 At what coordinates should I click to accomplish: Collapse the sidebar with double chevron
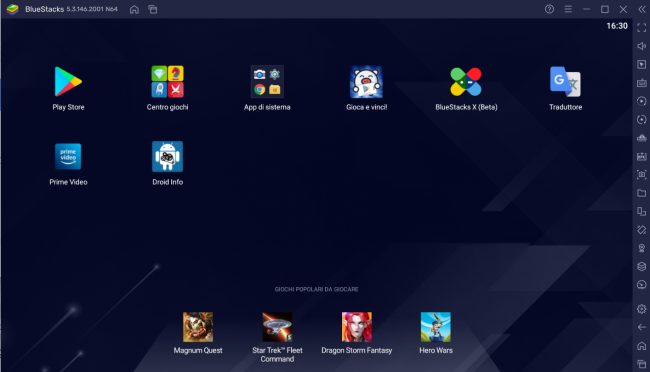[x=642, y=9]
